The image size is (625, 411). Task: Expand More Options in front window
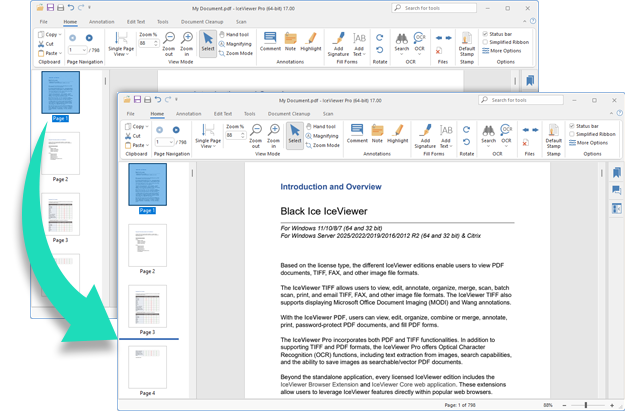coord(589,143)
